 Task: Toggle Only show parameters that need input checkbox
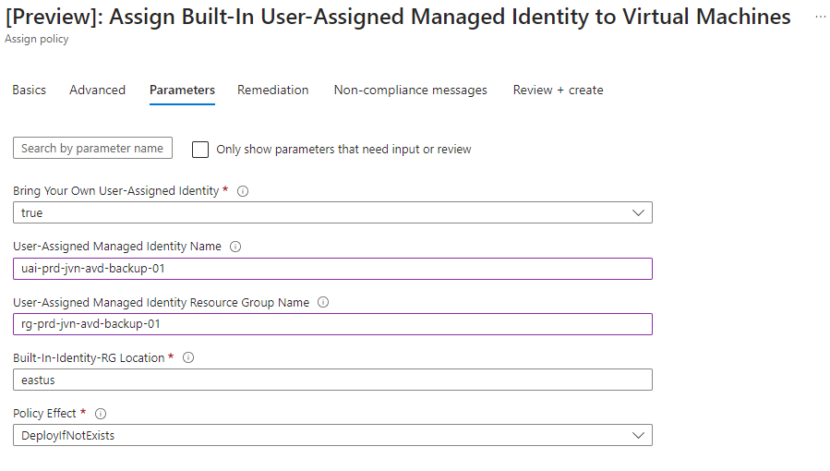point(200,149)
